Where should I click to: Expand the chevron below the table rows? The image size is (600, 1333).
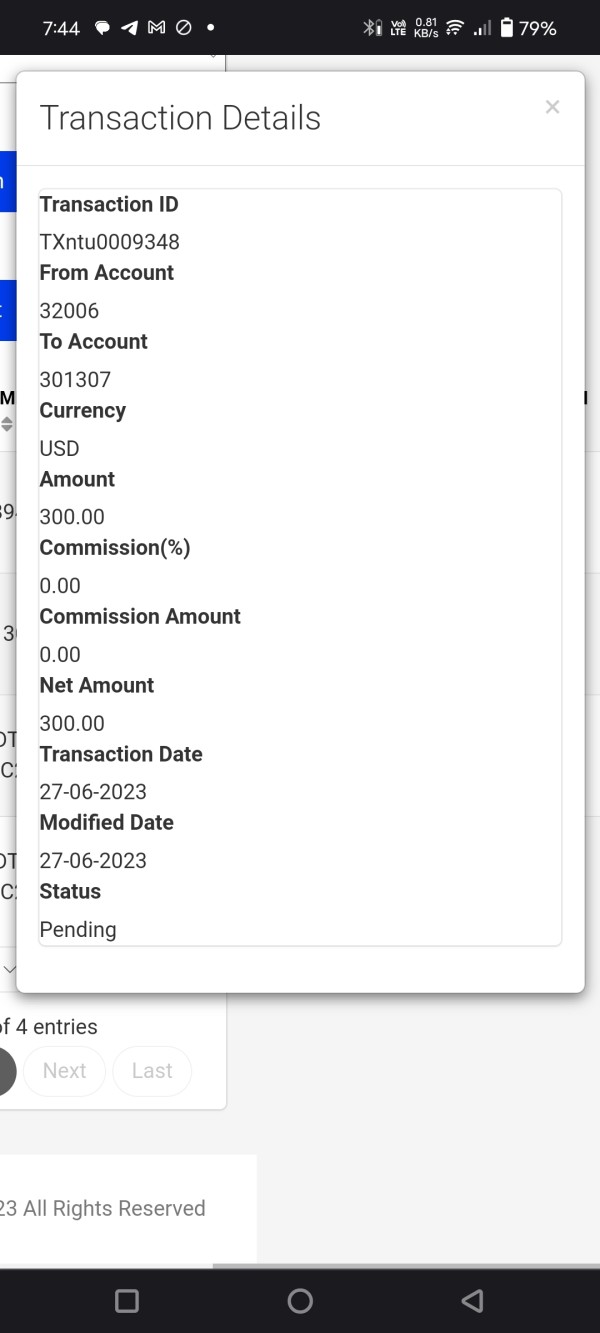click(9, 969)
